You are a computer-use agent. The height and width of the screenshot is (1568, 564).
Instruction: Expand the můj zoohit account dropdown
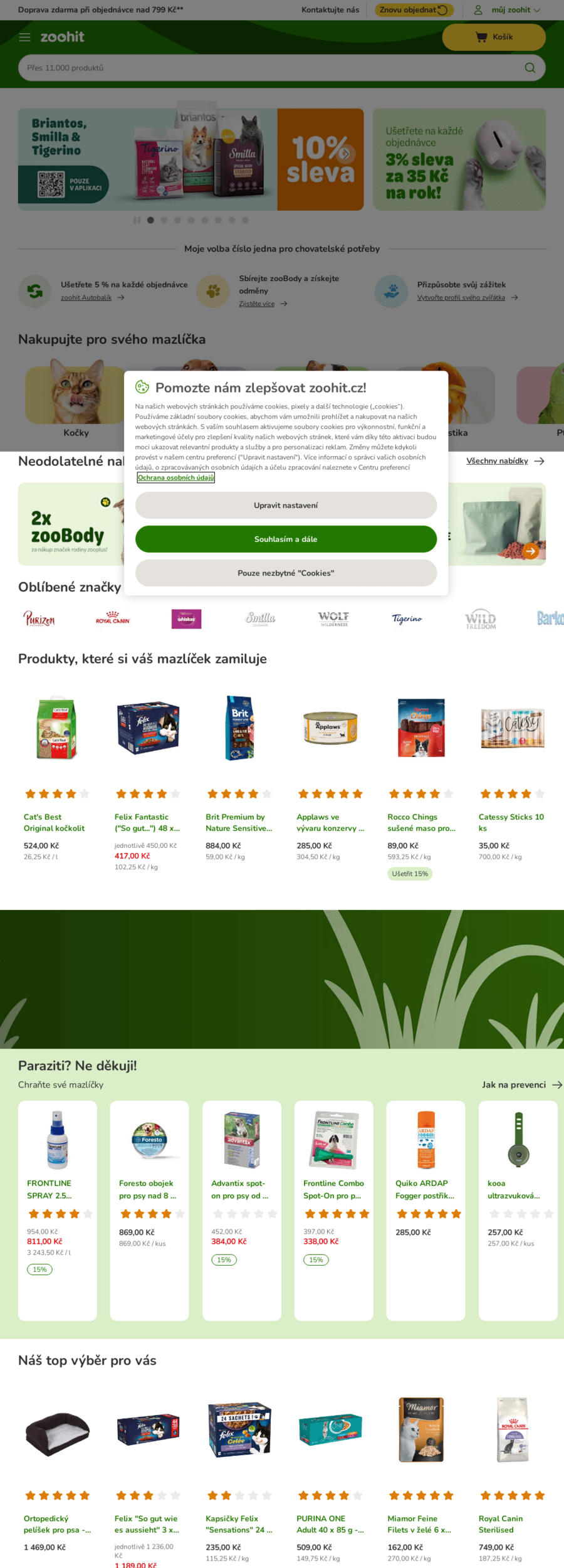point(516,10)
